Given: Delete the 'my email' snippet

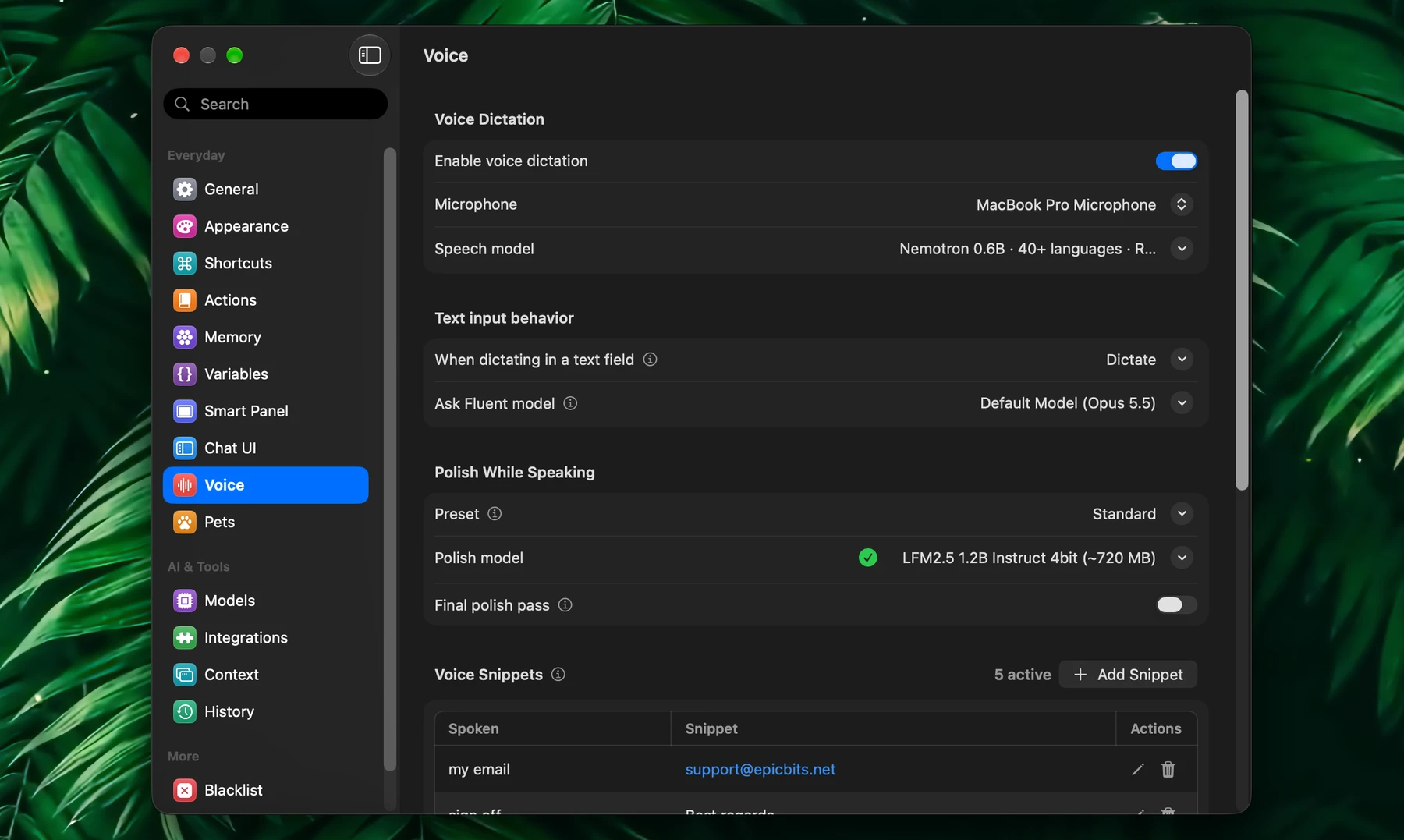Looking at the screenshot, I should 1168,770.
